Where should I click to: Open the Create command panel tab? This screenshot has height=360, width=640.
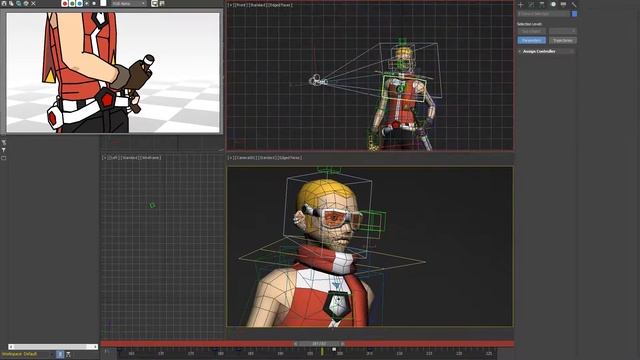pos(520,4)
